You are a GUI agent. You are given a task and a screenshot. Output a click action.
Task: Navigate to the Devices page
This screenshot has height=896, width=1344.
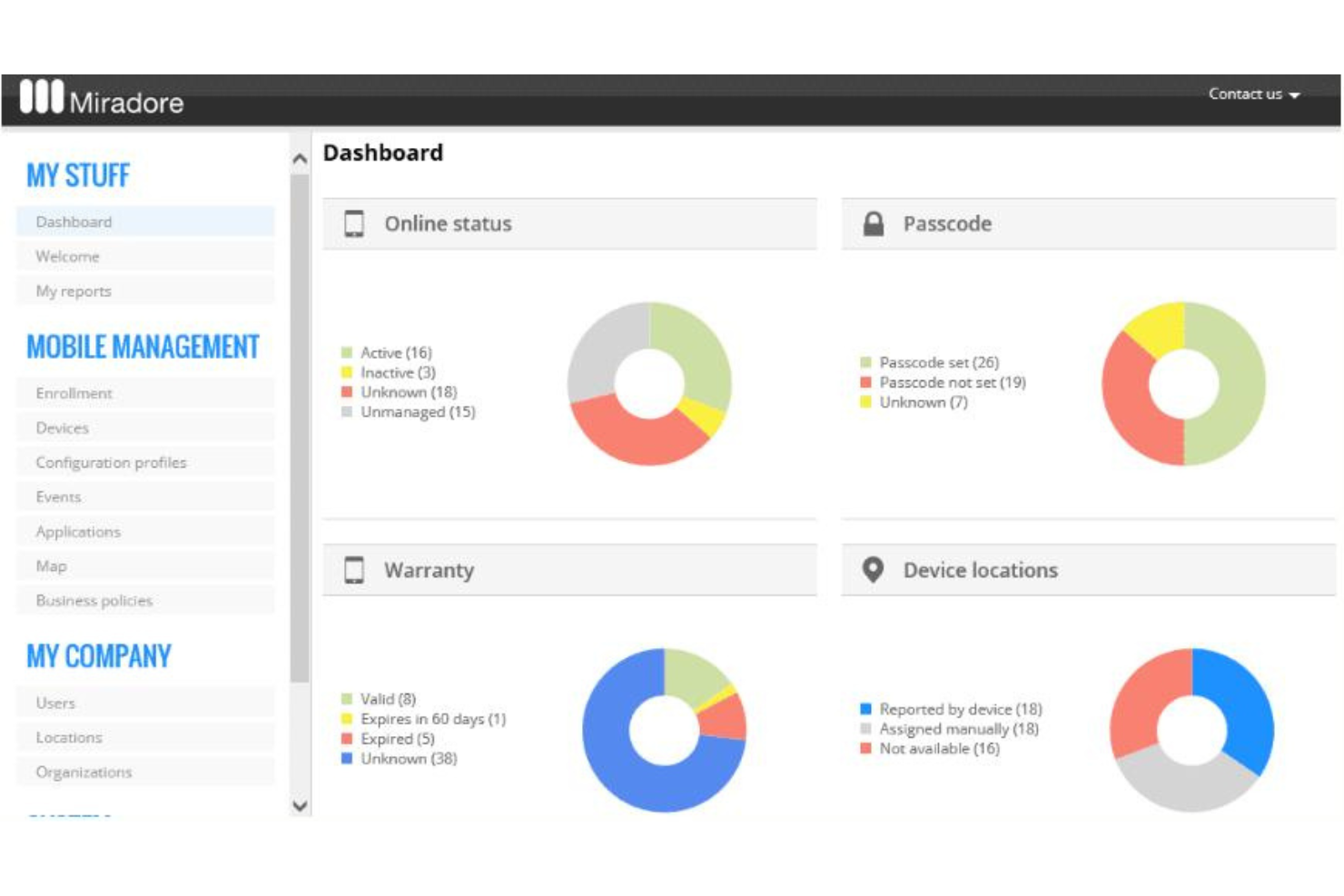coord(61,428)
